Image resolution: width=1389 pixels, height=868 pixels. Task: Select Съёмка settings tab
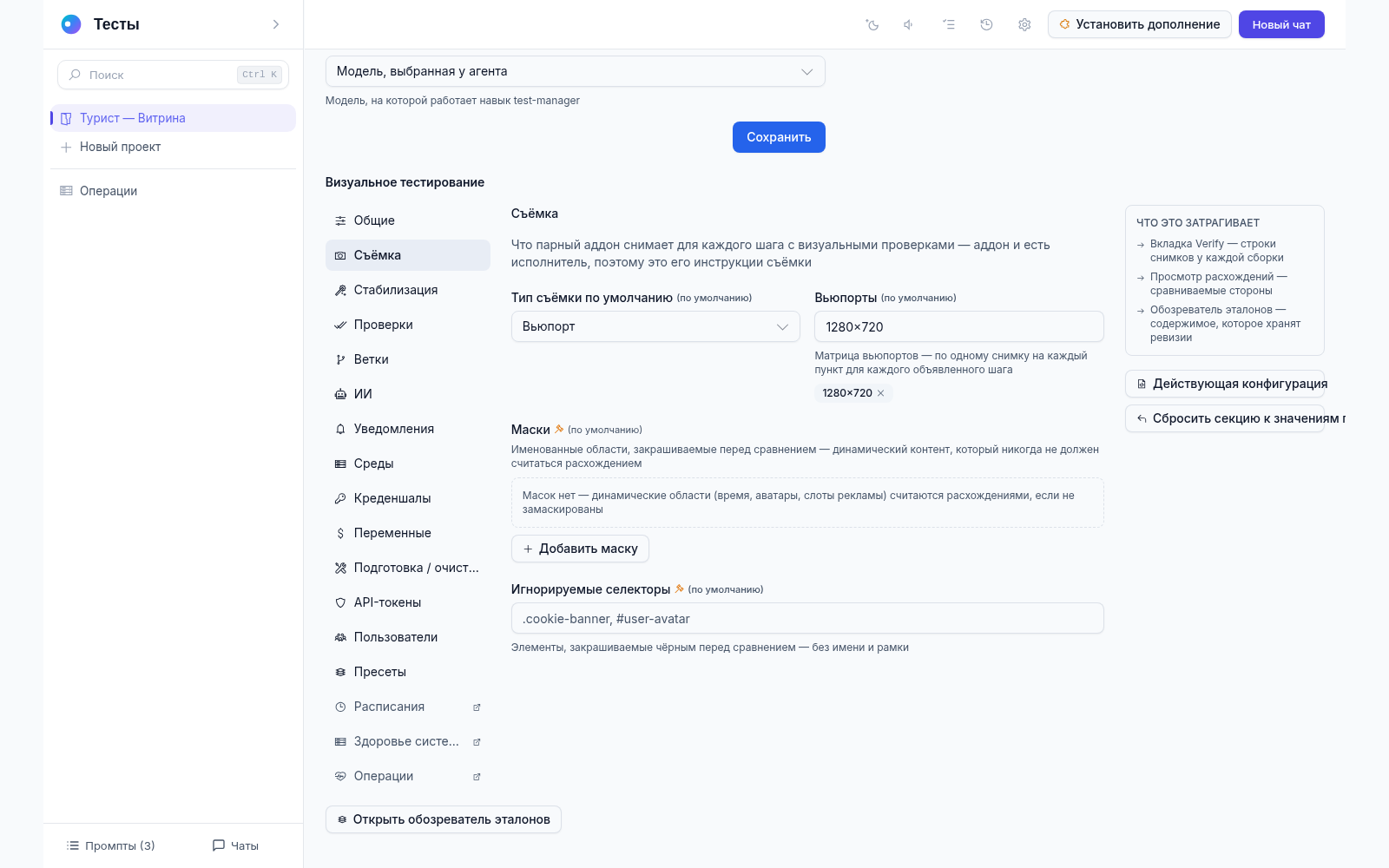(408, 255)
